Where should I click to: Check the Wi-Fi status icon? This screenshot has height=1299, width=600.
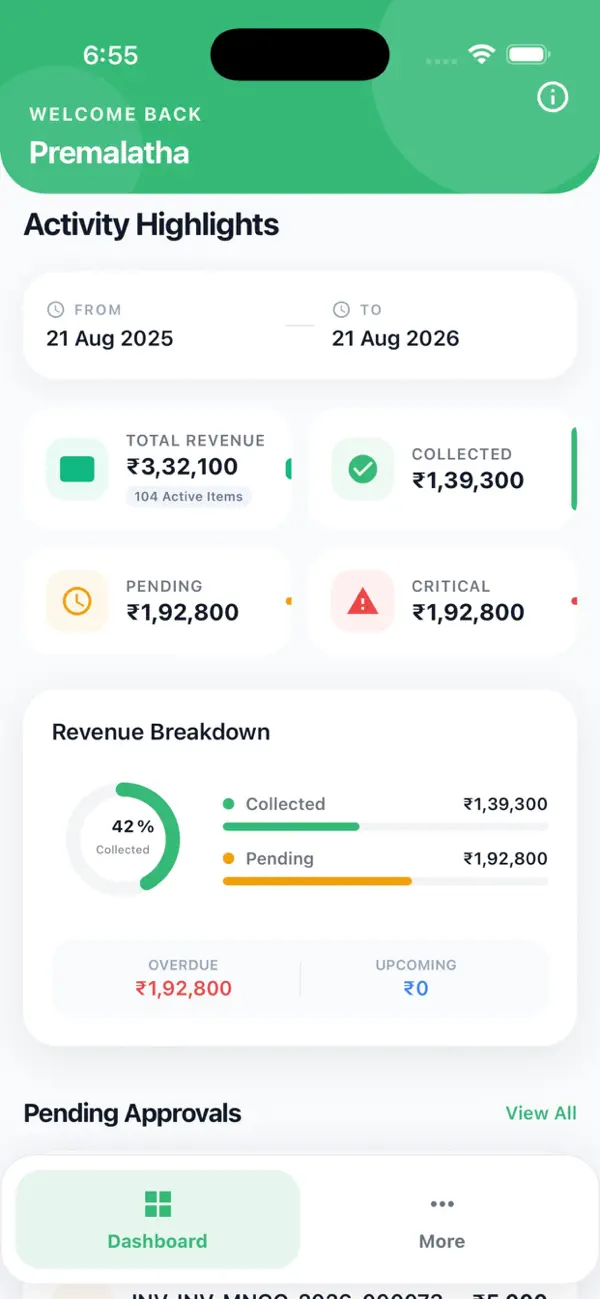pos(483,54)
